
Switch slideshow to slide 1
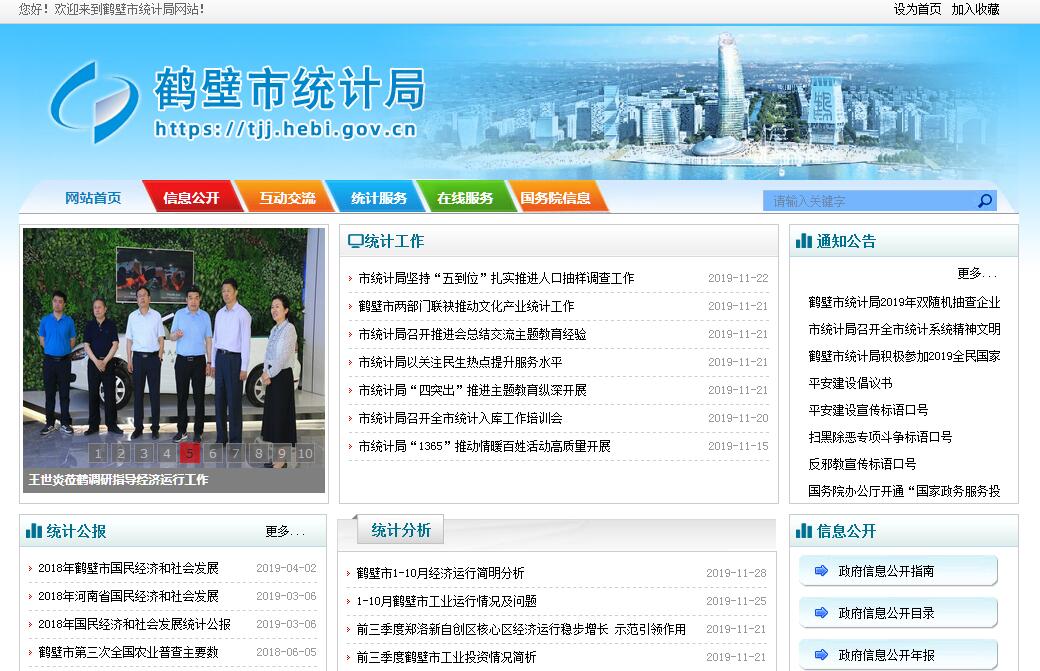(x=98, y=454)
